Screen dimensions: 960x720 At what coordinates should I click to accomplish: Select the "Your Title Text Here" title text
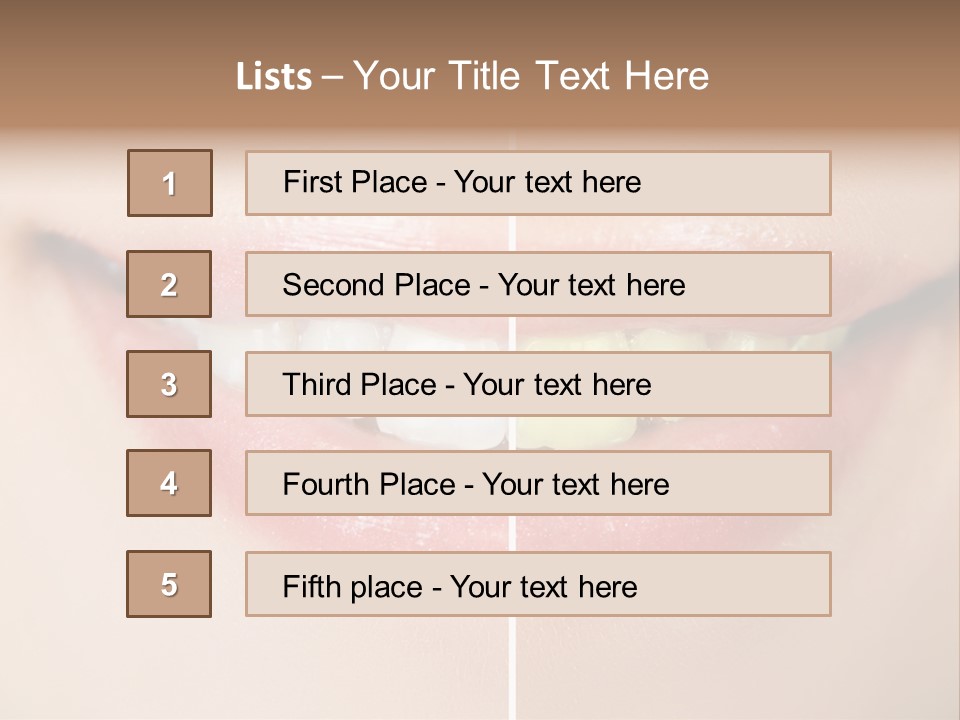click(531, 76)
